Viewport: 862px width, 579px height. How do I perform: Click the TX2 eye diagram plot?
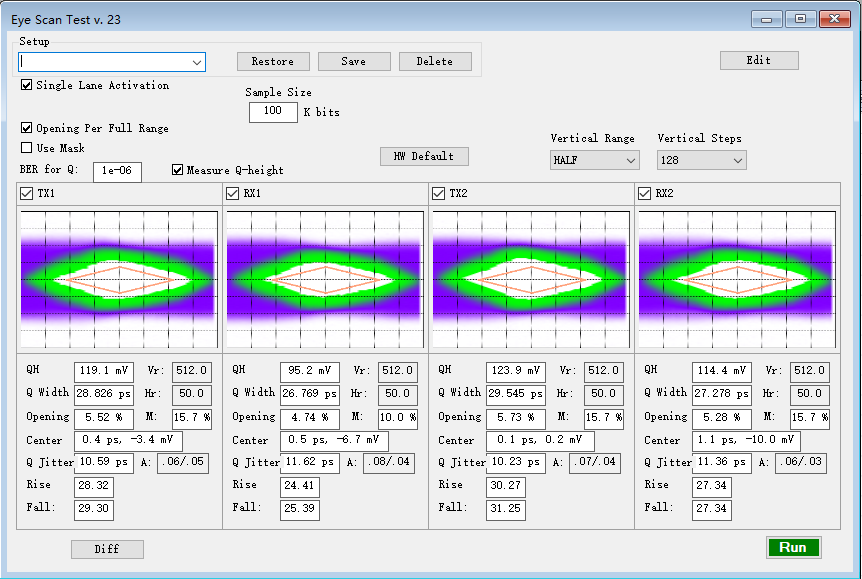pyautogui.click(x=532, y=279)
